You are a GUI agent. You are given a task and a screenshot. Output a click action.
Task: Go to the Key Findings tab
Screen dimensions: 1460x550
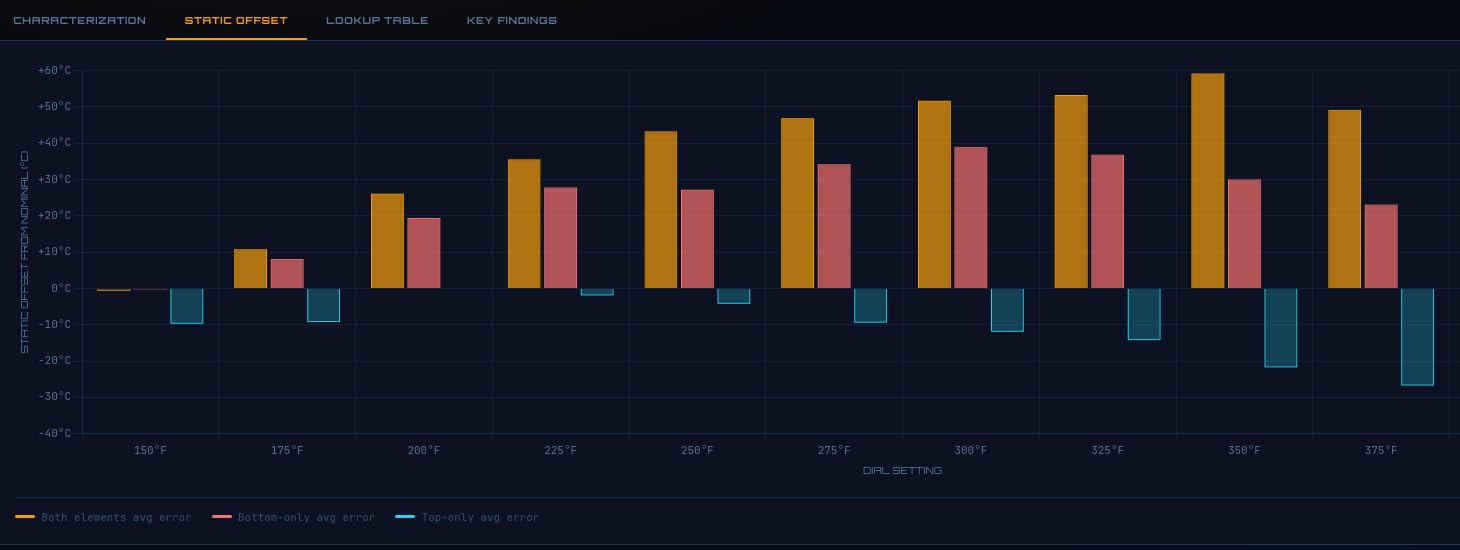pos(512,20)
